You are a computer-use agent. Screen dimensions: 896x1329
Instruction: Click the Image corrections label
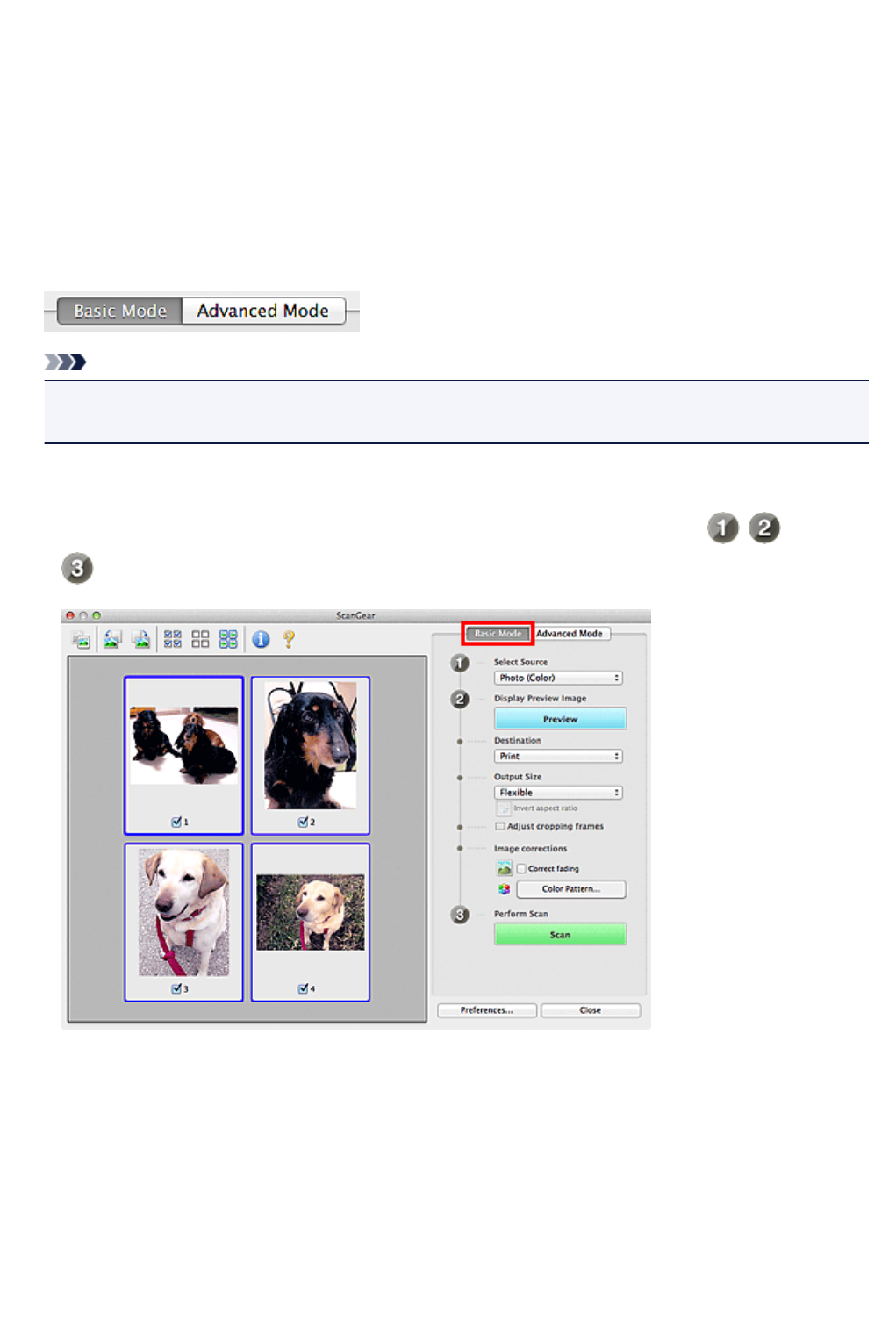[530, 849]
